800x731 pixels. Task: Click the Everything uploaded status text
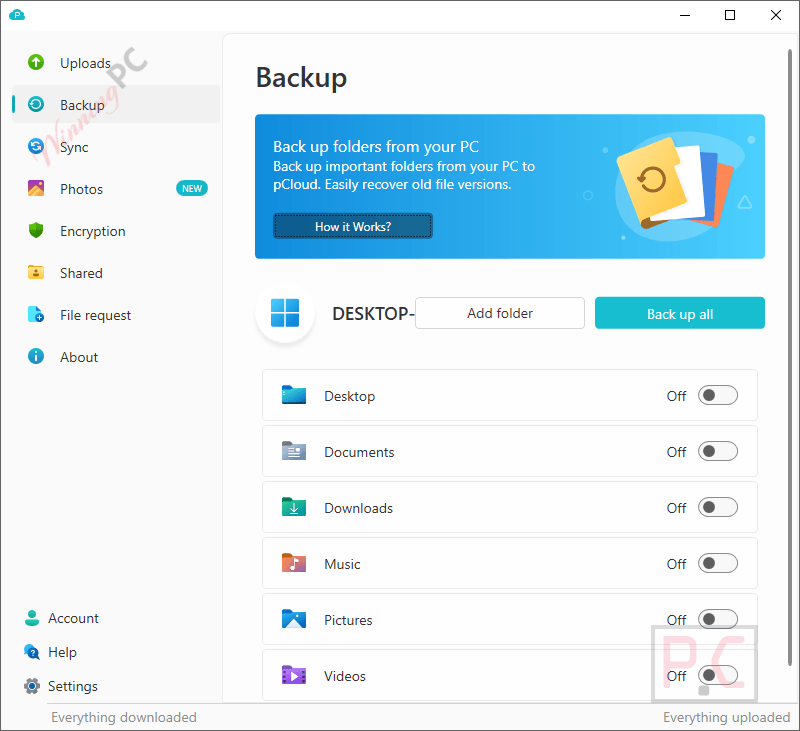727,717
